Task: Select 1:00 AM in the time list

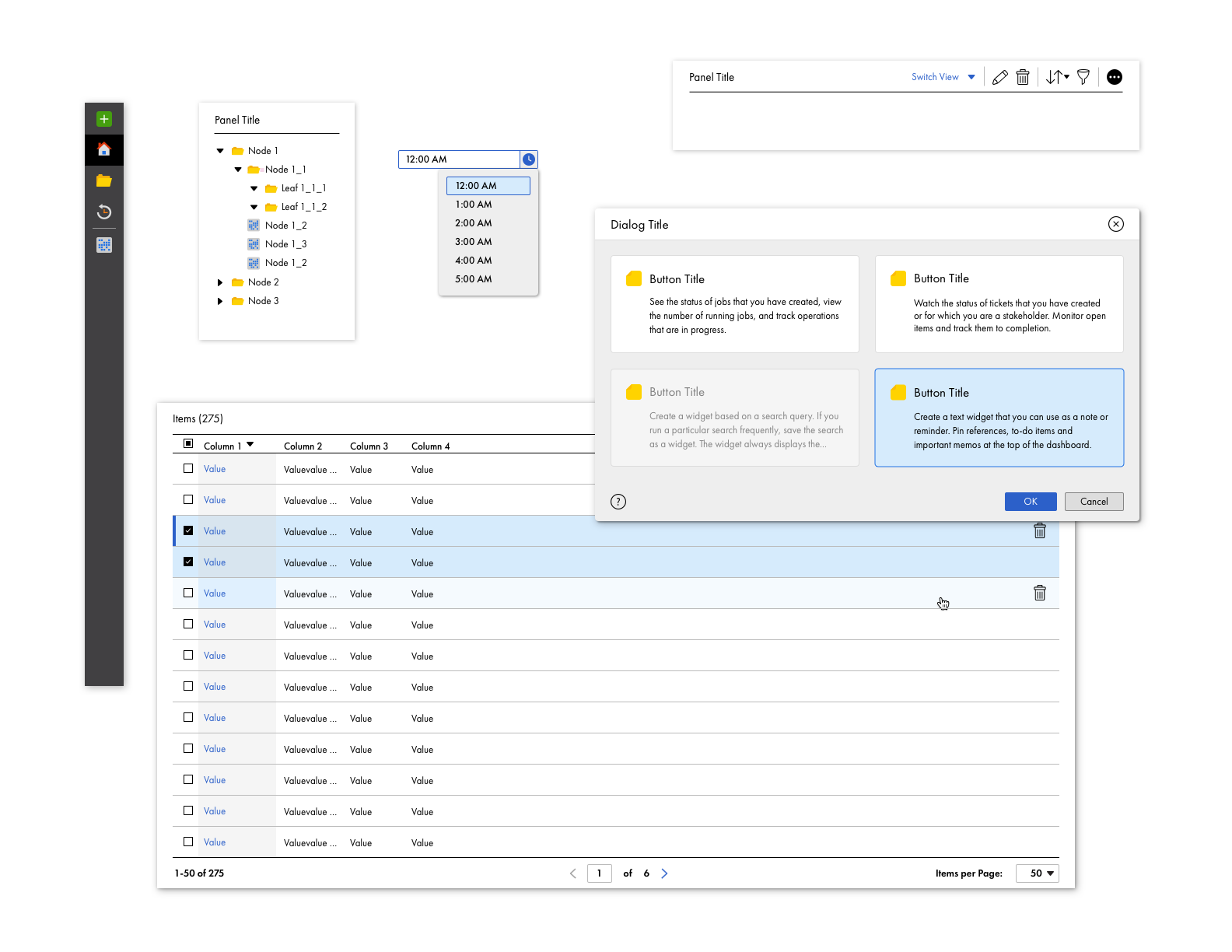Action: tap(488, 205)
